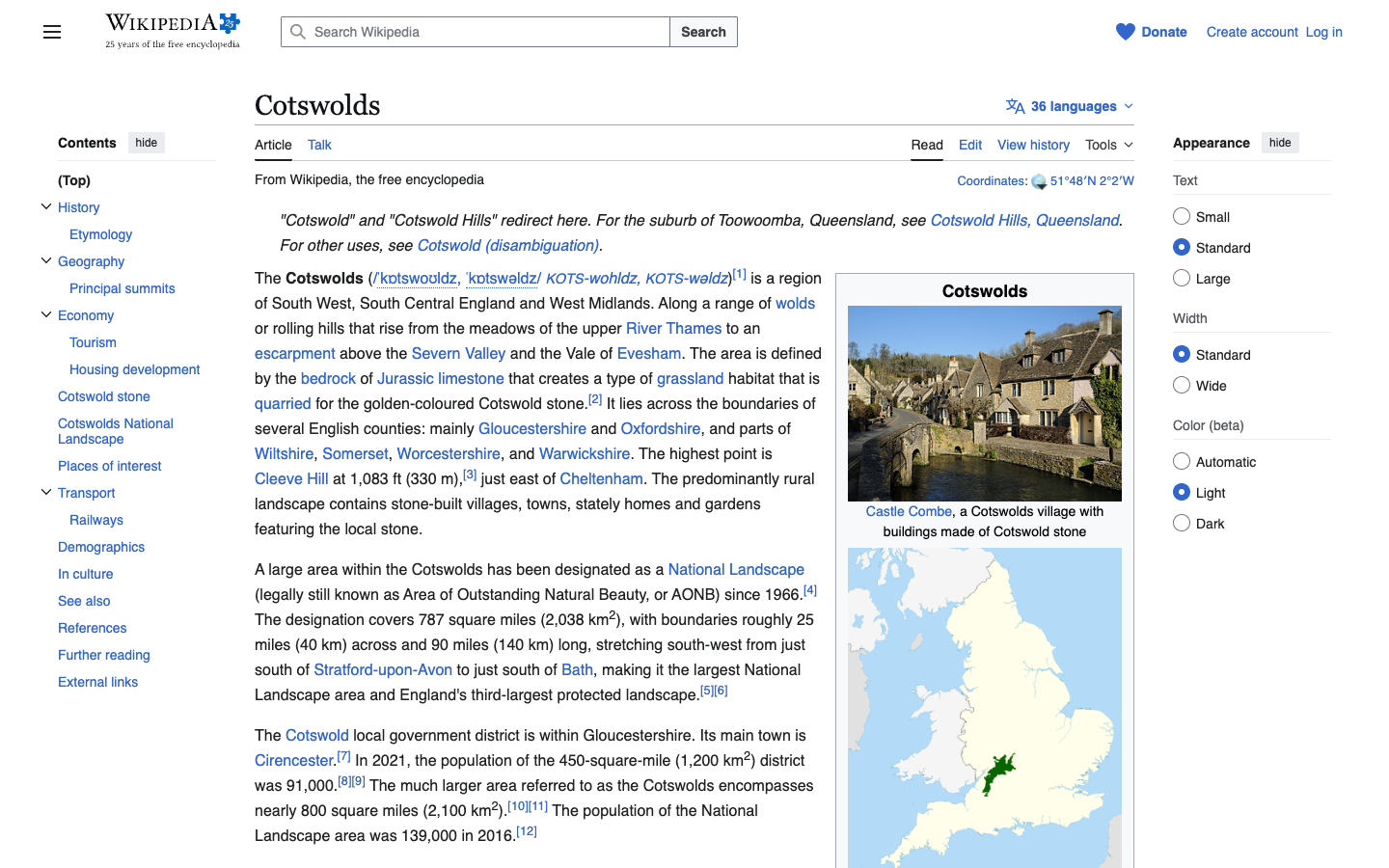Jump to Cotswolds National Landscape in contents
The image size is (1389, 868).
click(116, 431)
